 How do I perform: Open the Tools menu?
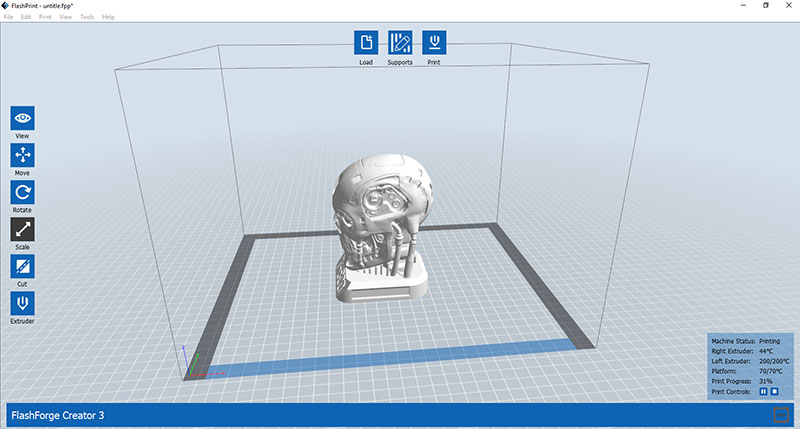(x=87, y=17)
